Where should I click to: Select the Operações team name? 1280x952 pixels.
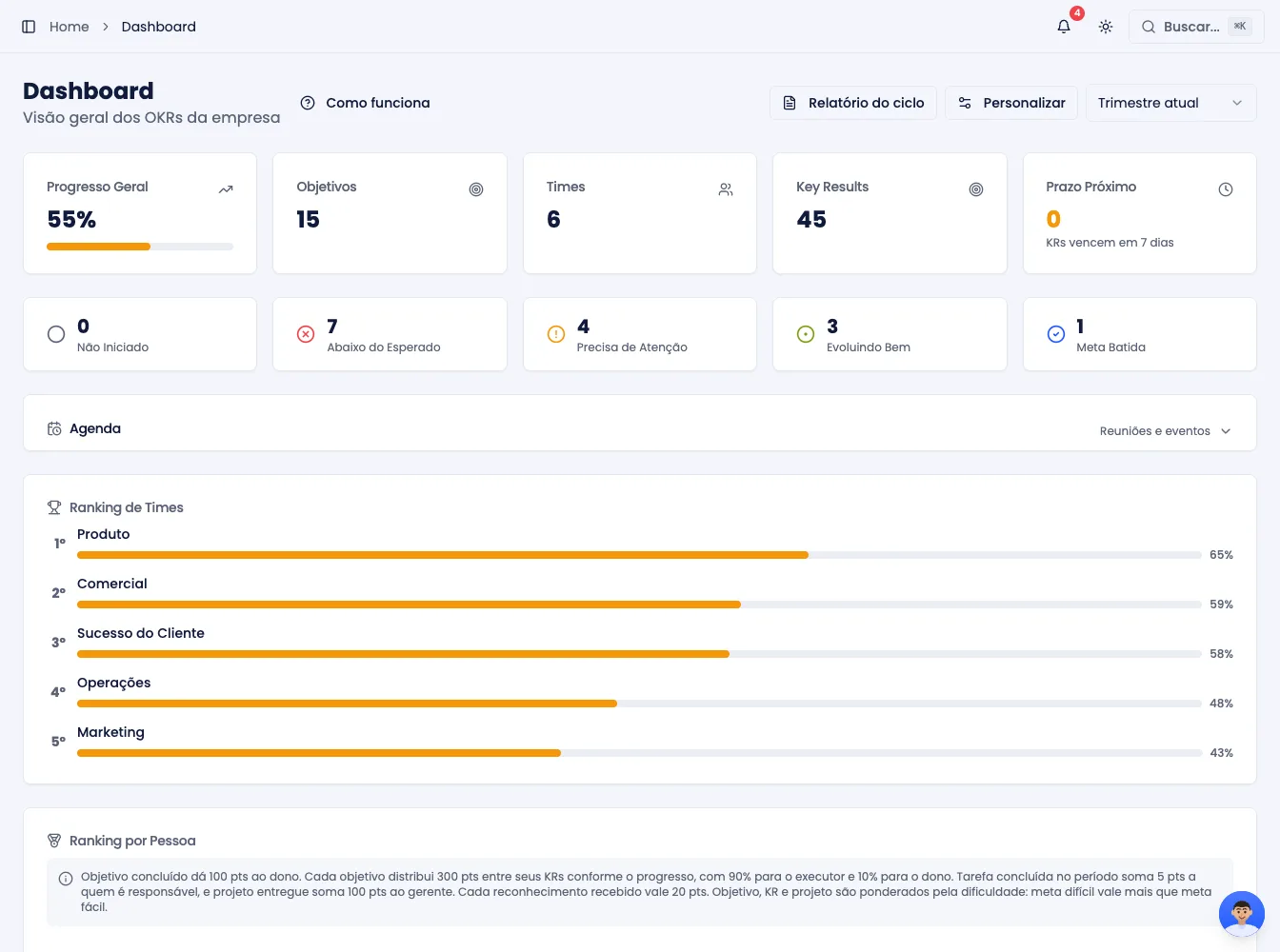tap(113, 683)
